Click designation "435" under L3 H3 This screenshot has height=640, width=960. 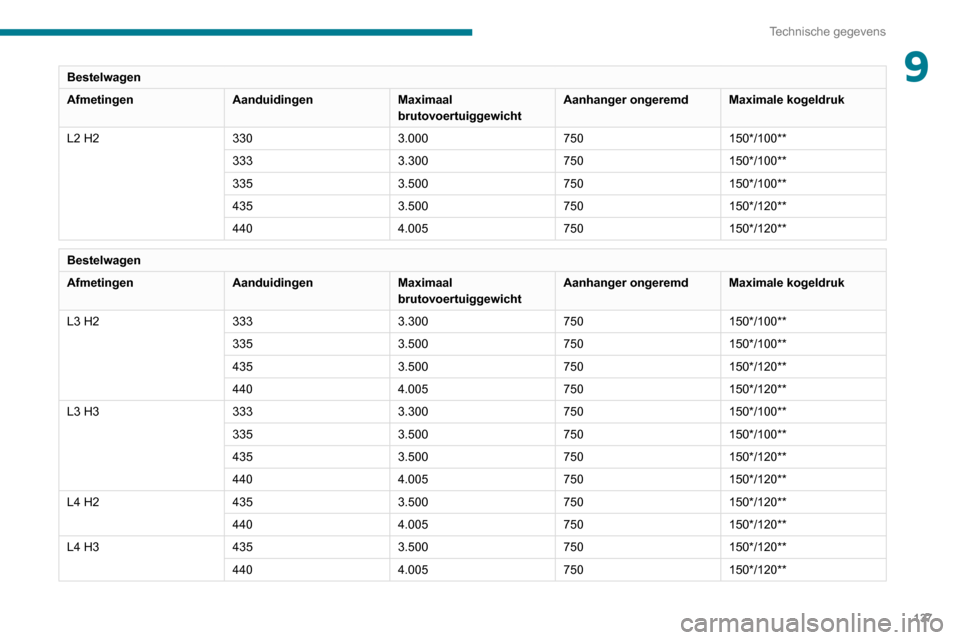click(242, 457)
